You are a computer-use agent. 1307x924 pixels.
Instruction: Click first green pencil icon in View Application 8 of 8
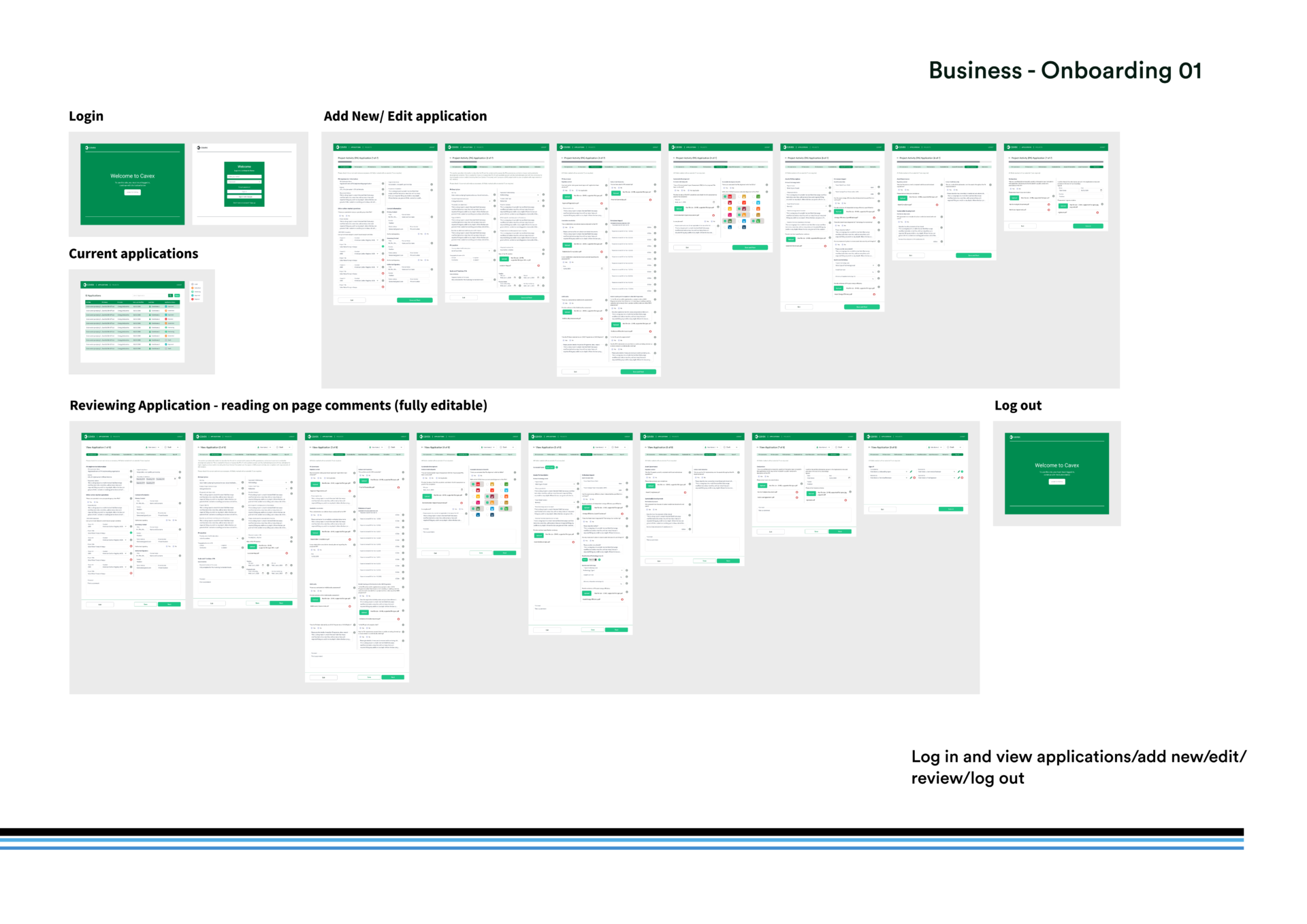coord(911,472)
